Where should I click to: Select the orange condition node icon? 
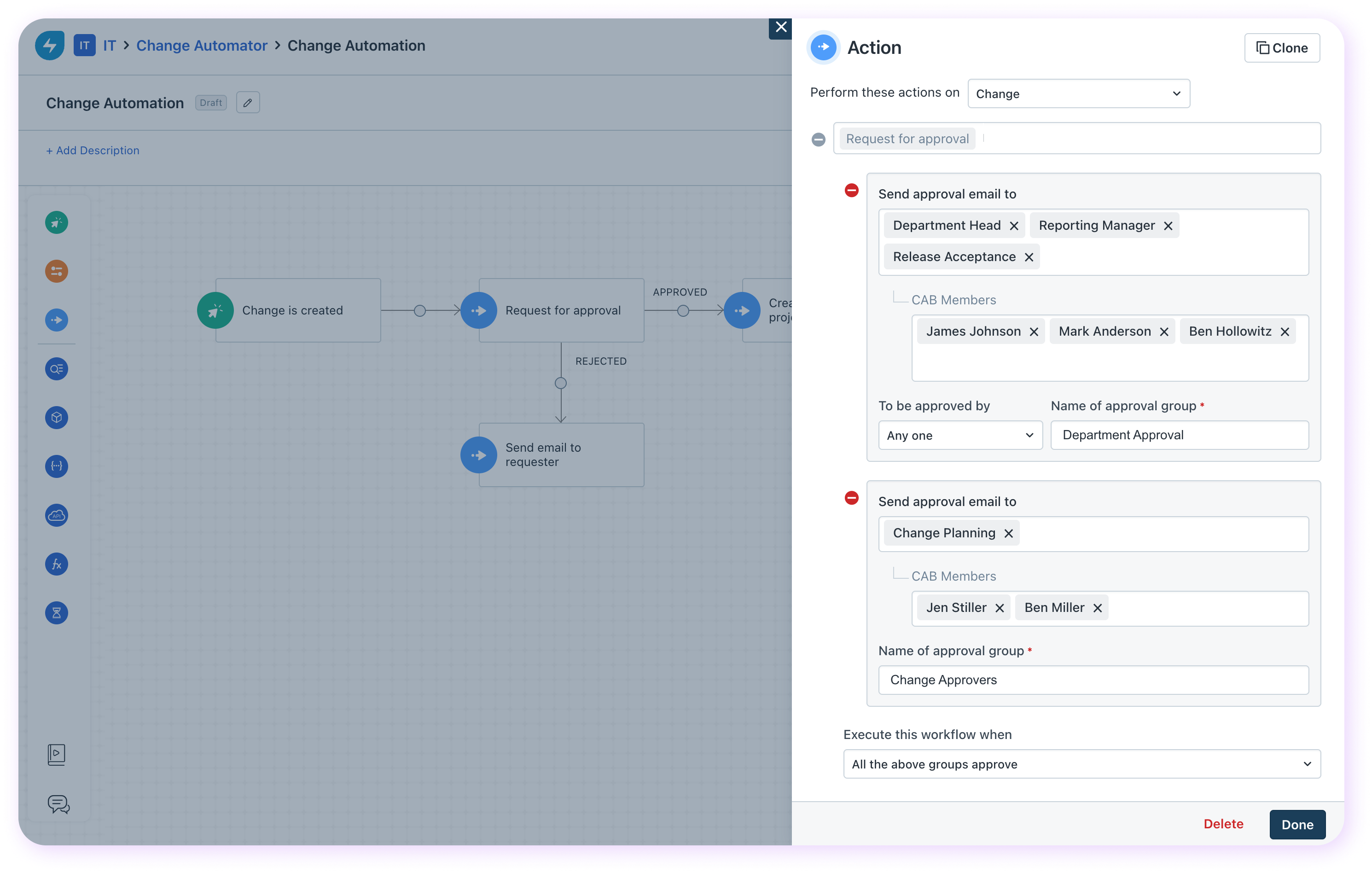(x=57, y=271)
